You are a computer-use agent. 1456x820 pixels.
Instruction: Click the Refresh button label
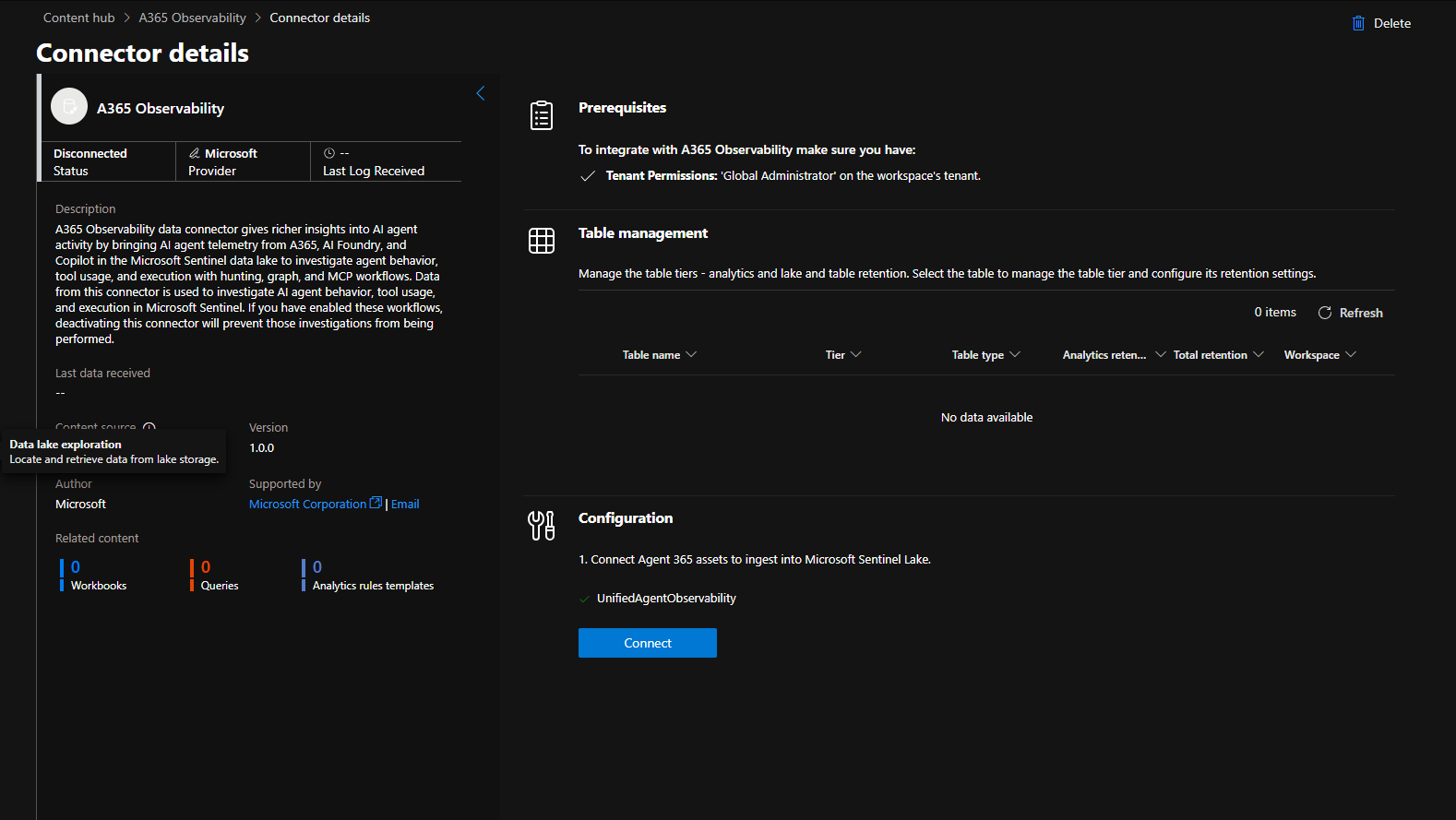coord(1361,313)
